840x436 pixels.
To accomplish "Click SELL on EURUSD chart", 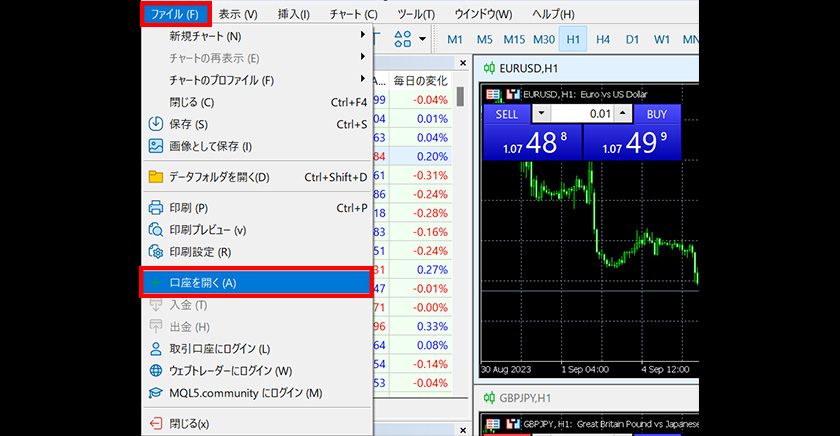I will click(x=507, y=114).
